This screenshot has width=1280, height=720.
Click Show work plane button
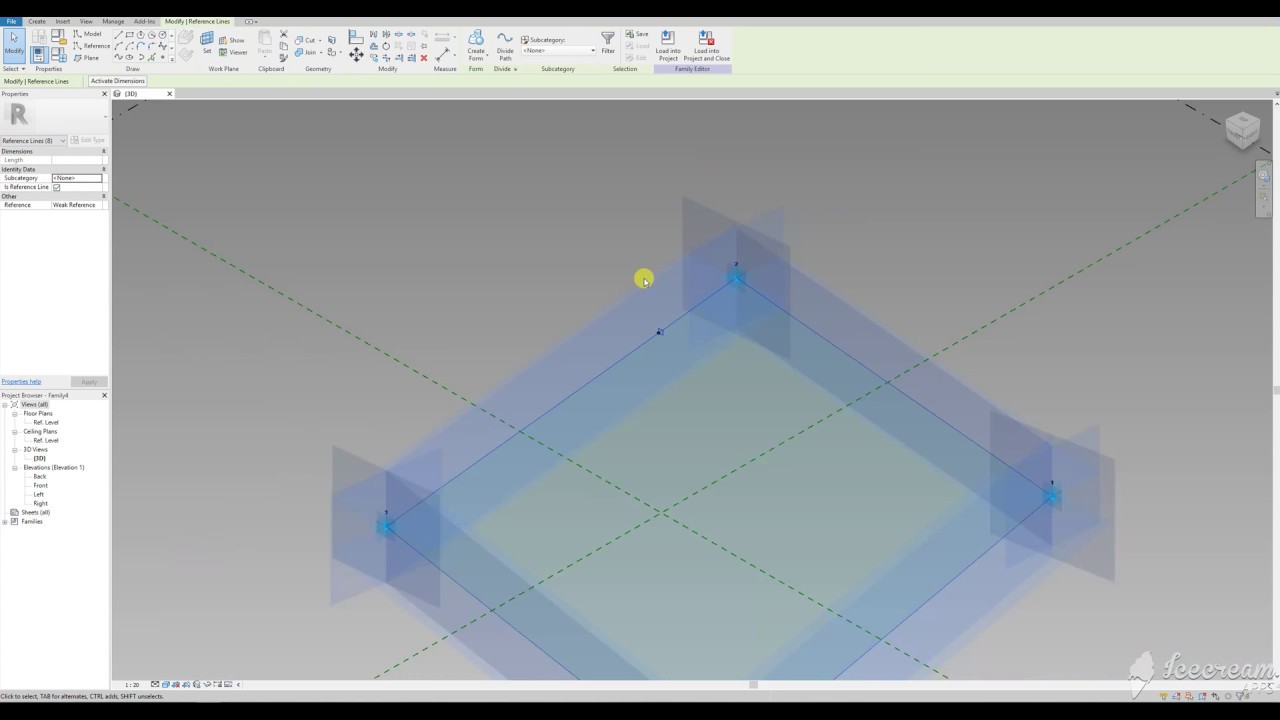click(232, 40)
